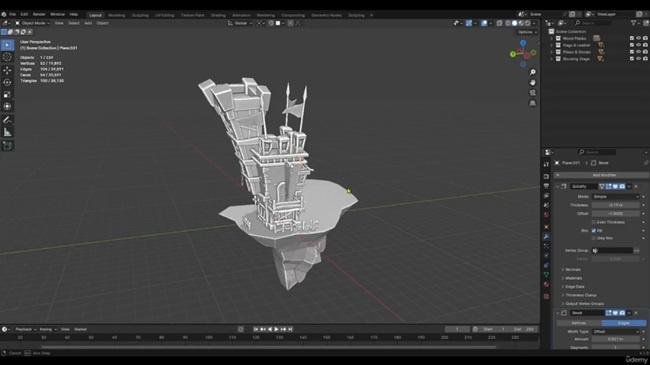Expand the Blocking Stage collection

[552, 59]
